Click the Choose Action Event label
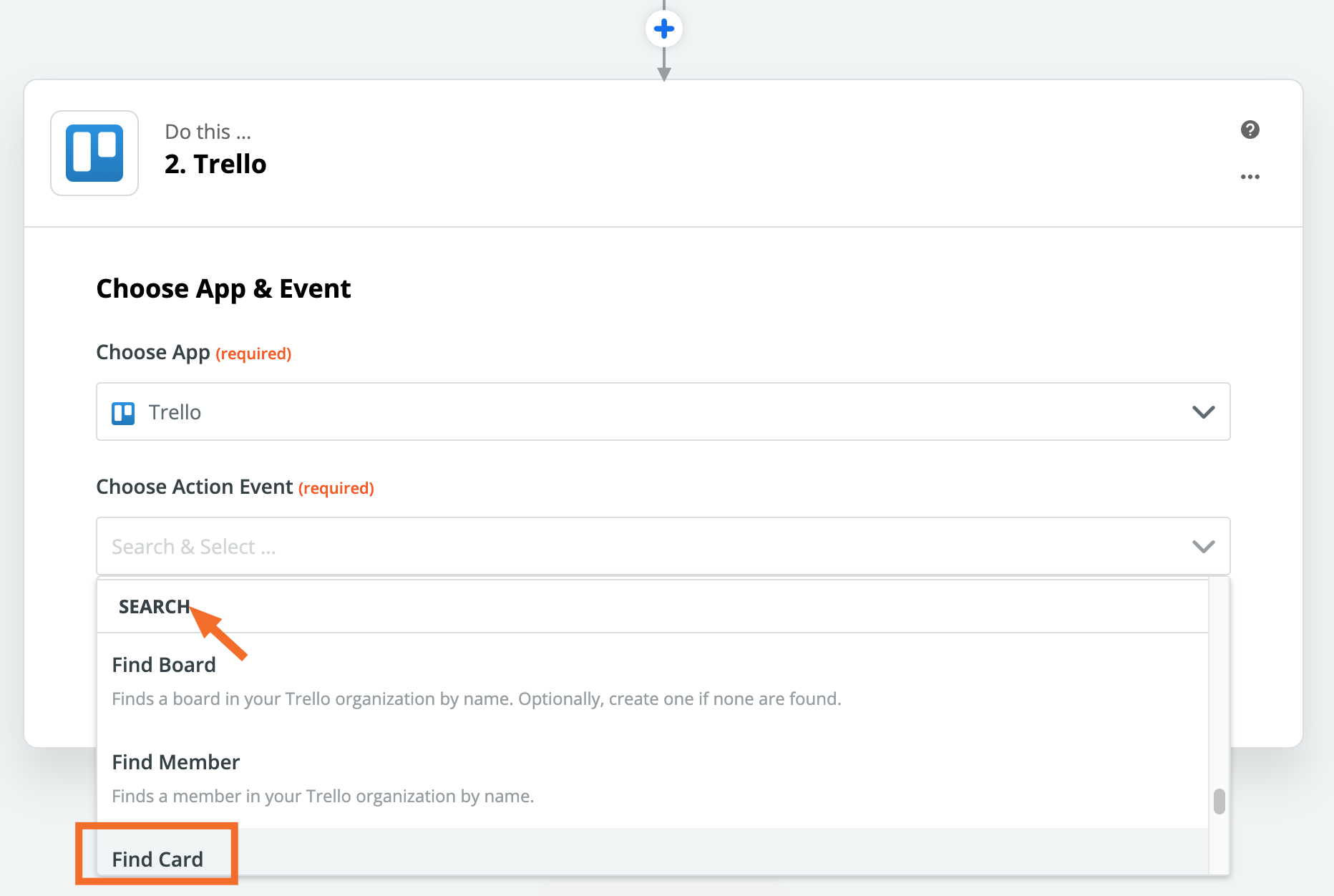The image size is (1334, 896). [195, 487]
